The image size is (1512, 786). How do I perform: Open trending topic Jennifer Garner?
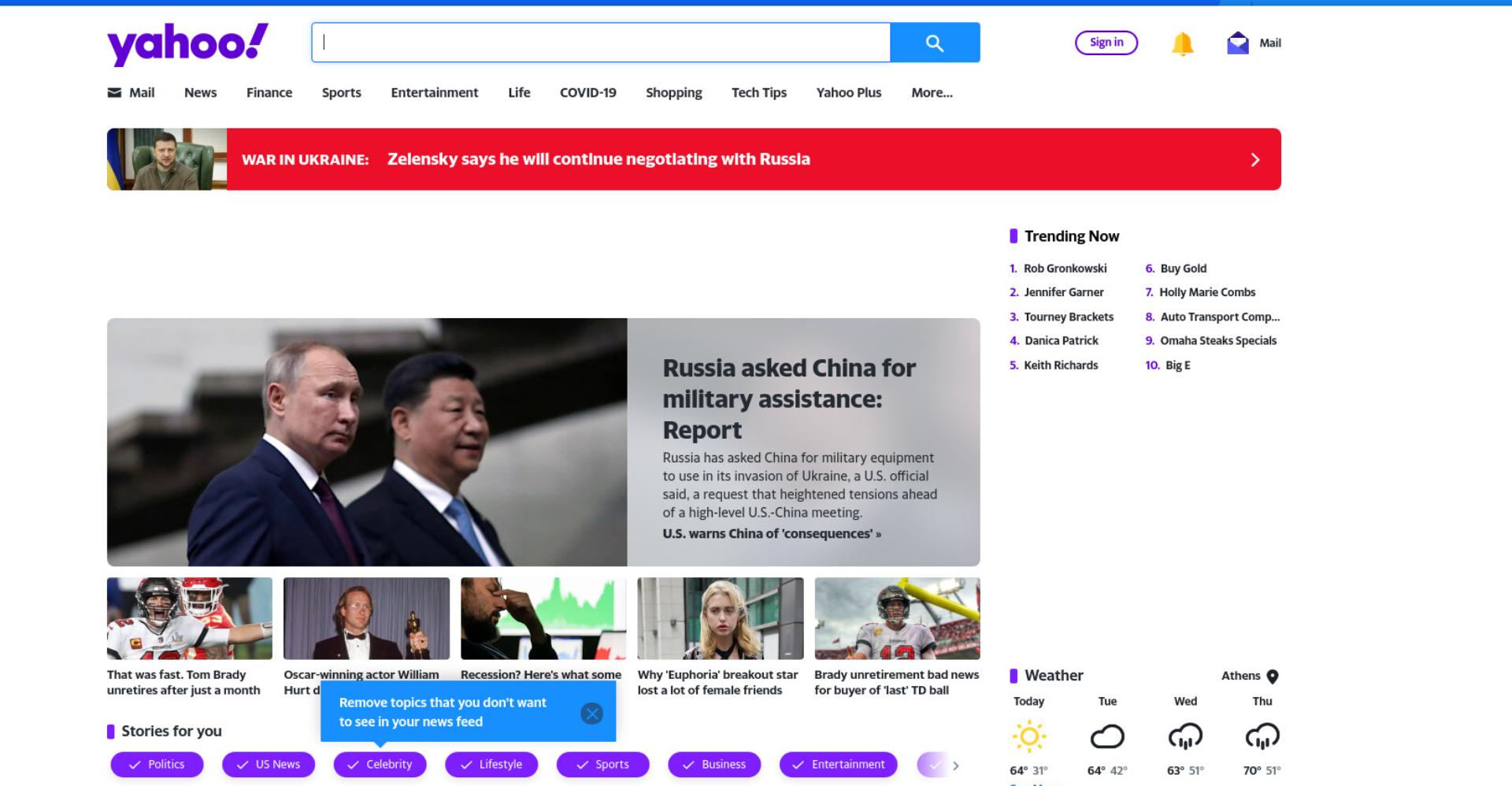click(1064, 292)
